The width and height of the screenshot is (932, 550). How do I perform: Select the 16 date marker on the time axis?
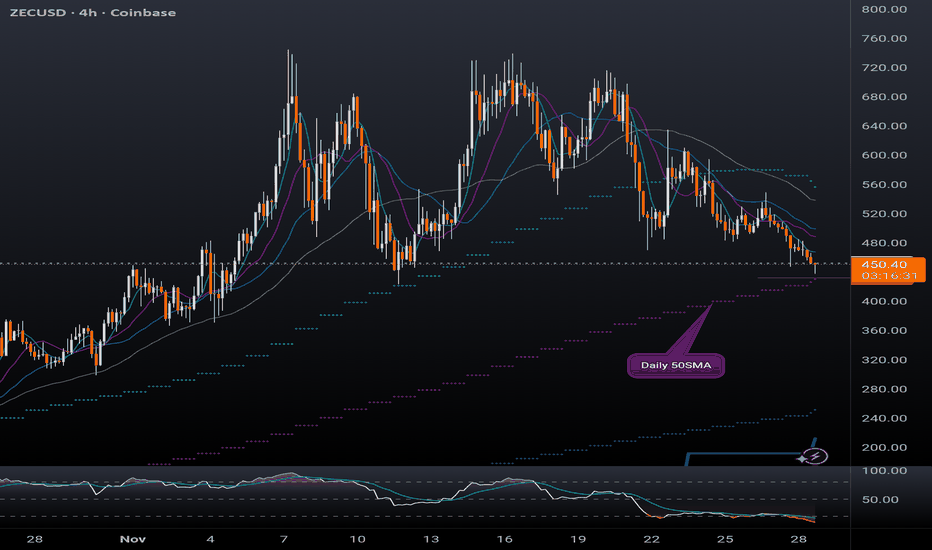point(506,539)
